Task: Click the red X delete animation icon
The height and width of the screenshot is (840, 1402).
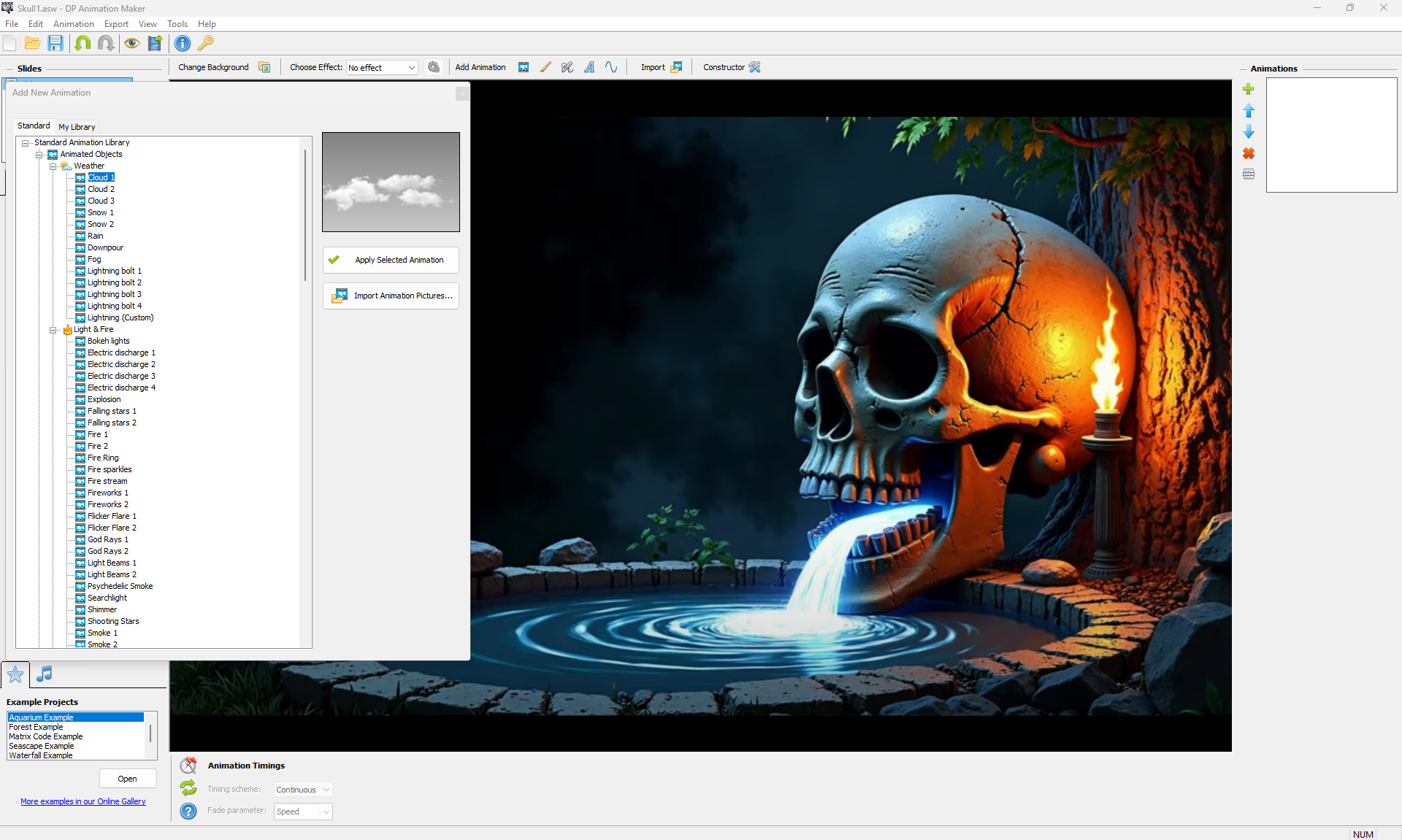Action: 1249,153
